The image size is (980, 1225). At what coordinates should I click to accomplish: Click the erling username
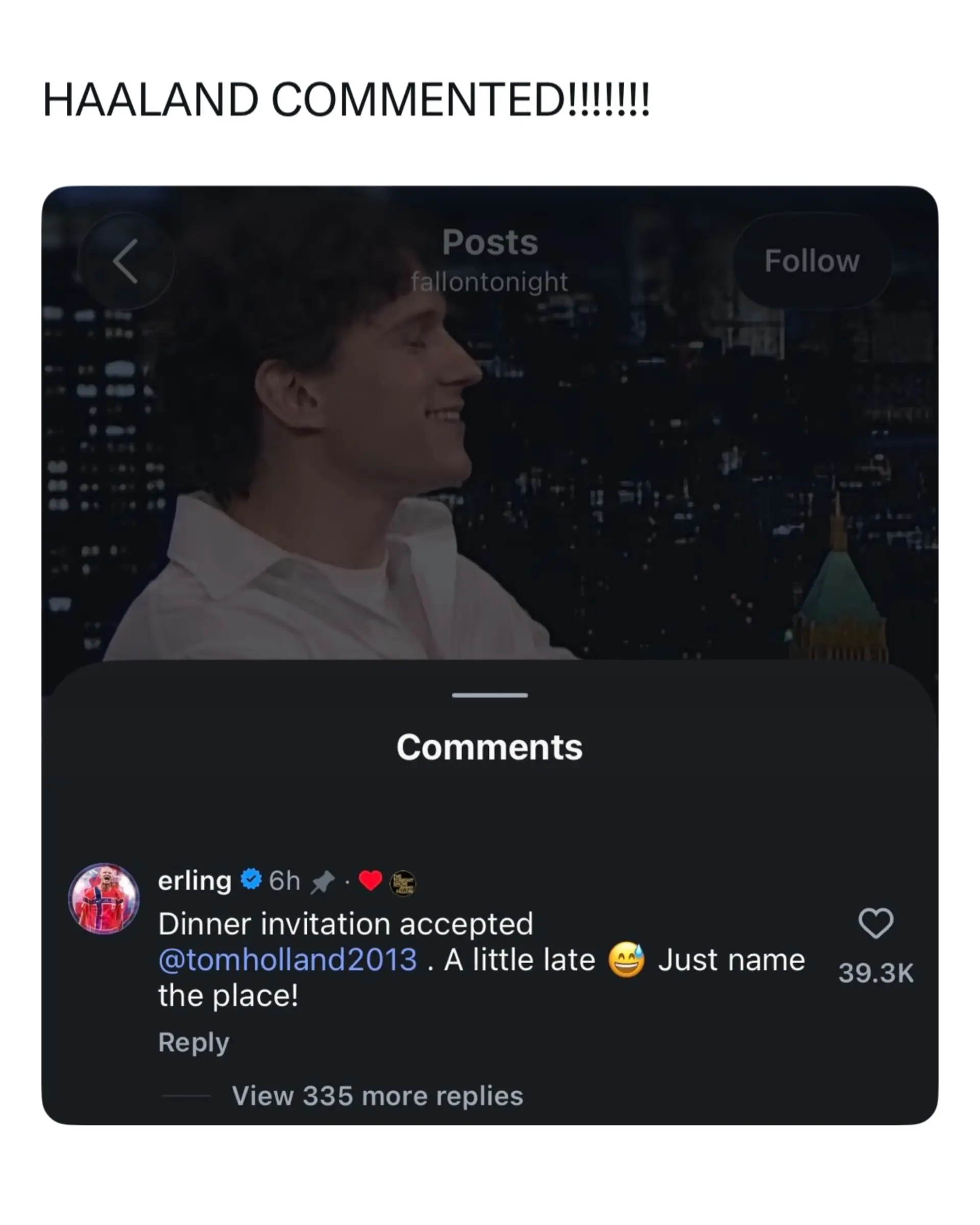[194, 880]
